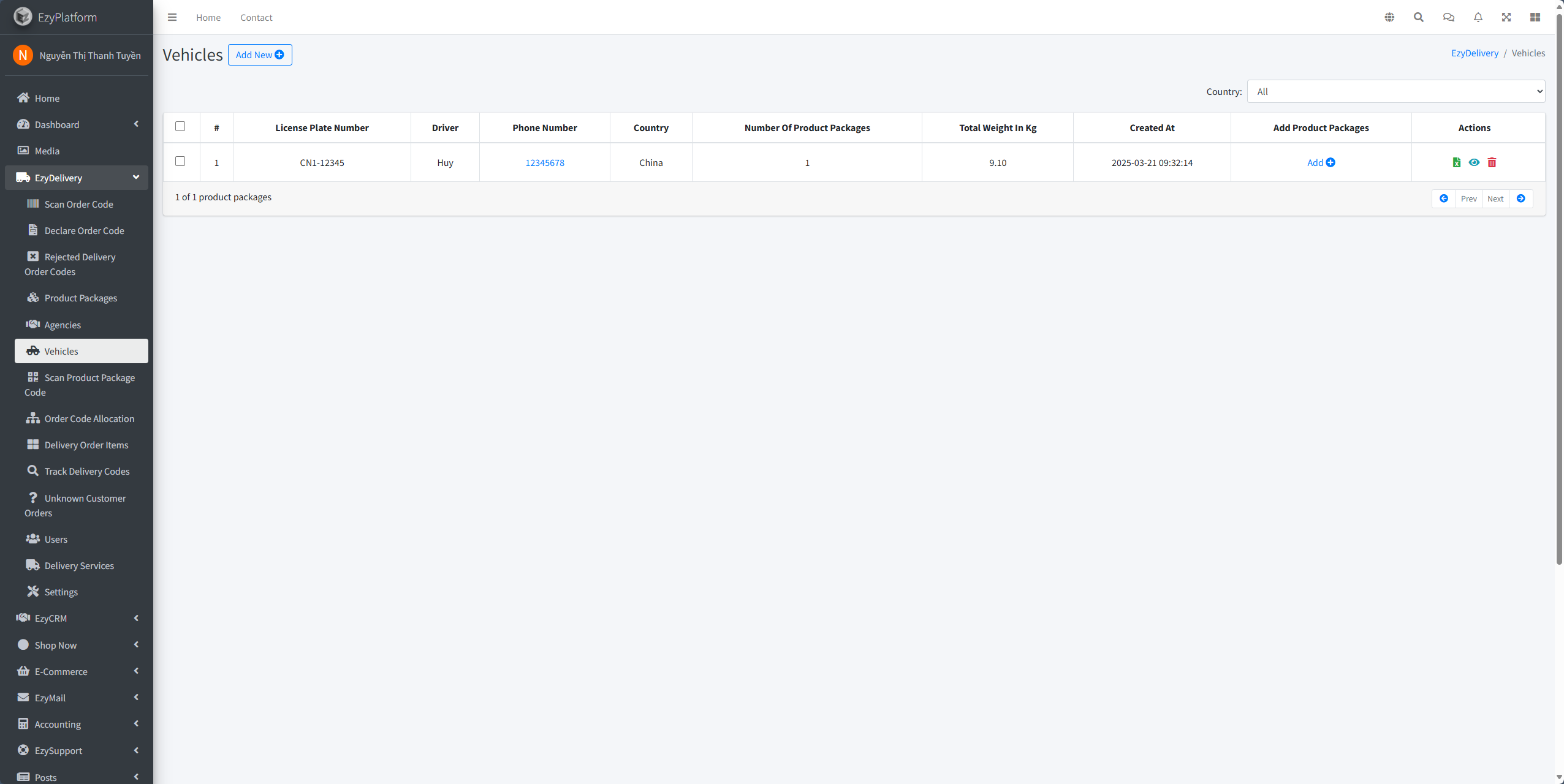Collapse the EzyDelivery menu
1564x784 pixels.
point(77,178)
